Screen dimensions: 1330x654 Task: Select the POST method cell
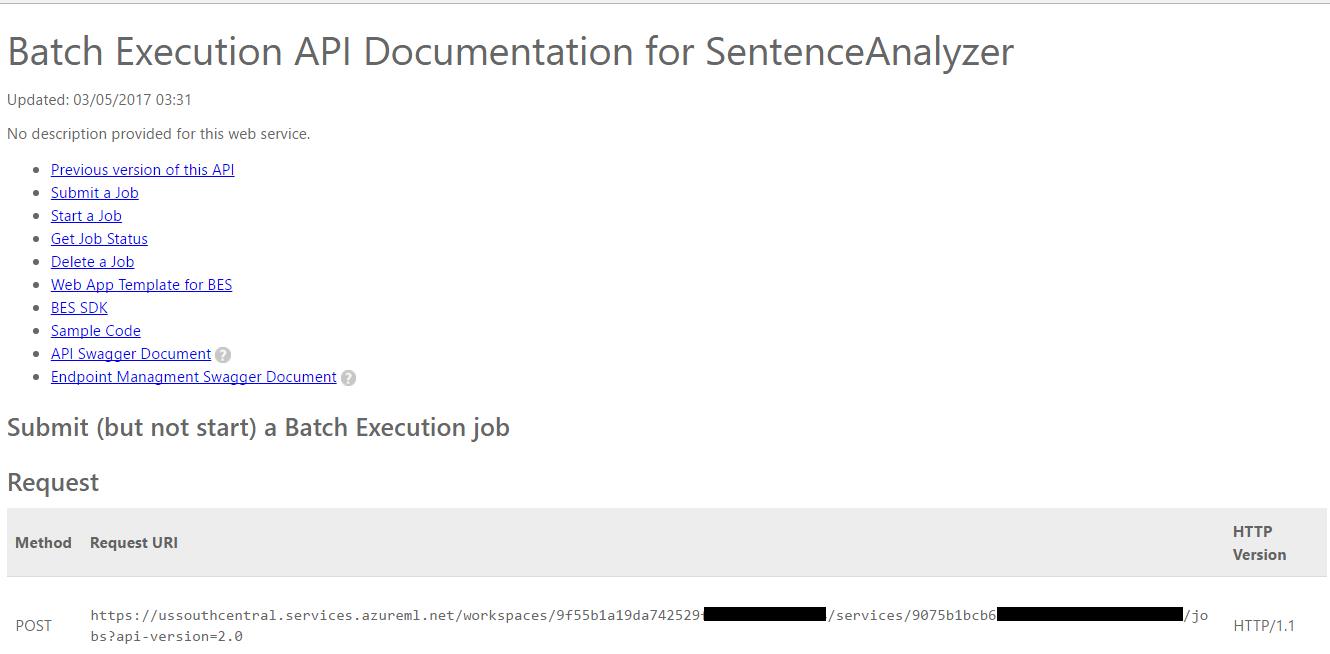click(34, 626)
